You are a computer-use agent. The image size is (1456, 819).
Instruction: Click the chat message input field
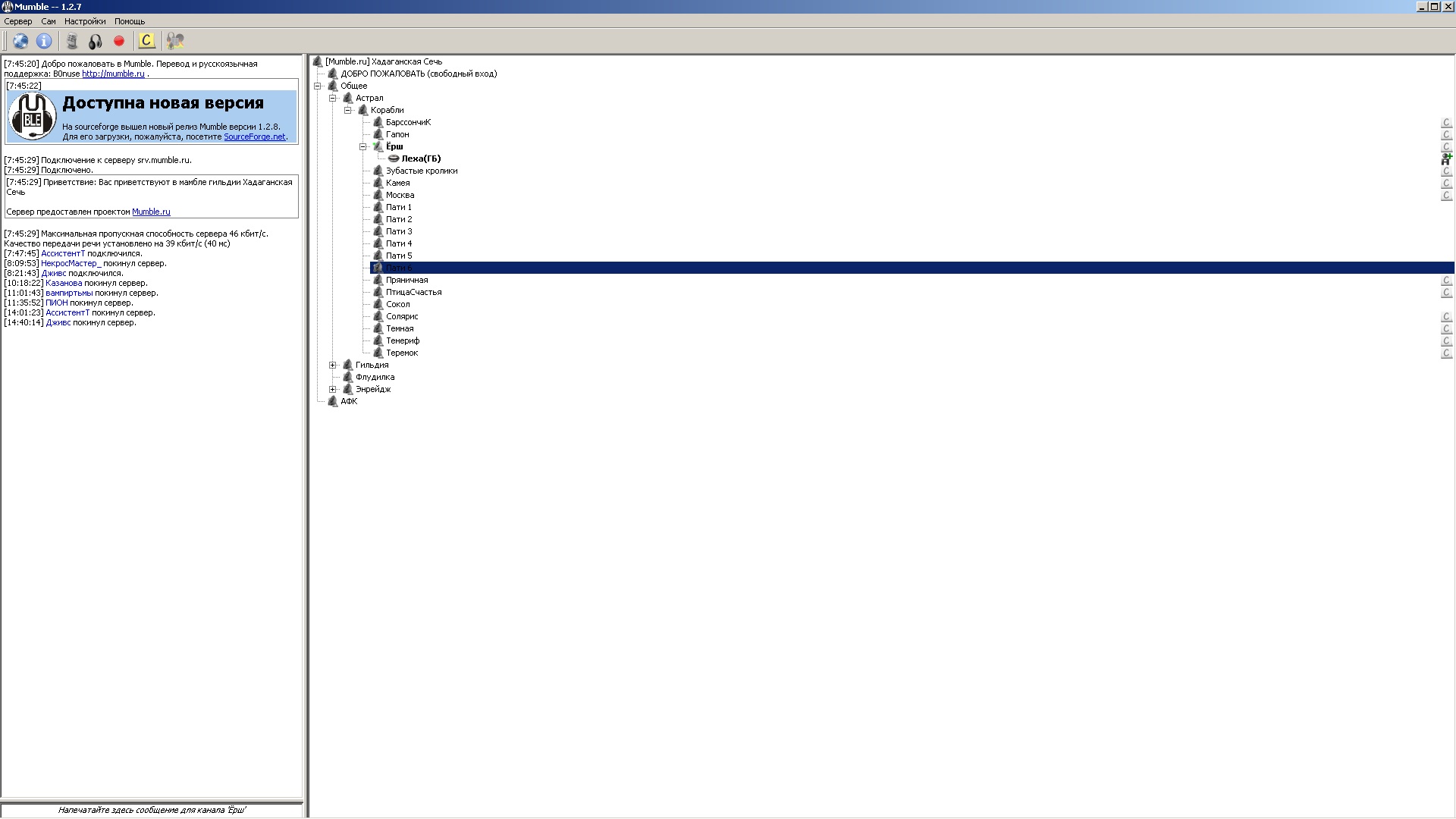click(152, 810)
